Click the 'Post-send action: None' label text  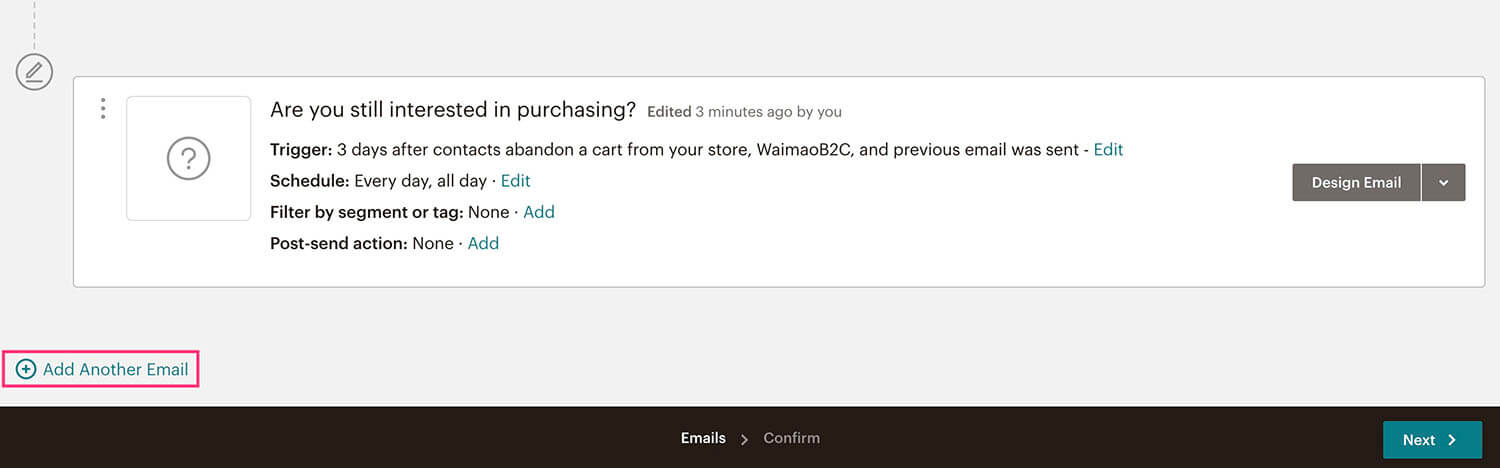tap(362, 243)
